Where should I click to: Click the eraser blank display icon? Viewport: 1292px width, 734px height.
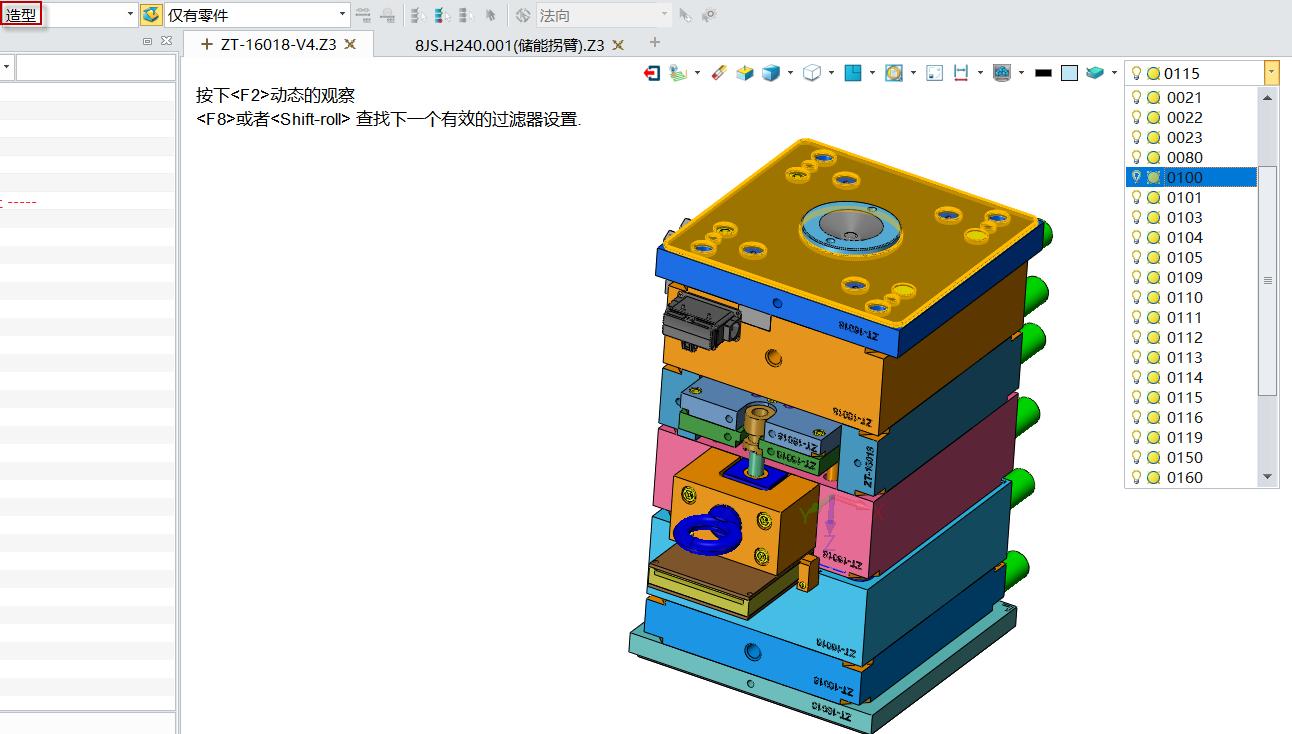coord(717,72)
